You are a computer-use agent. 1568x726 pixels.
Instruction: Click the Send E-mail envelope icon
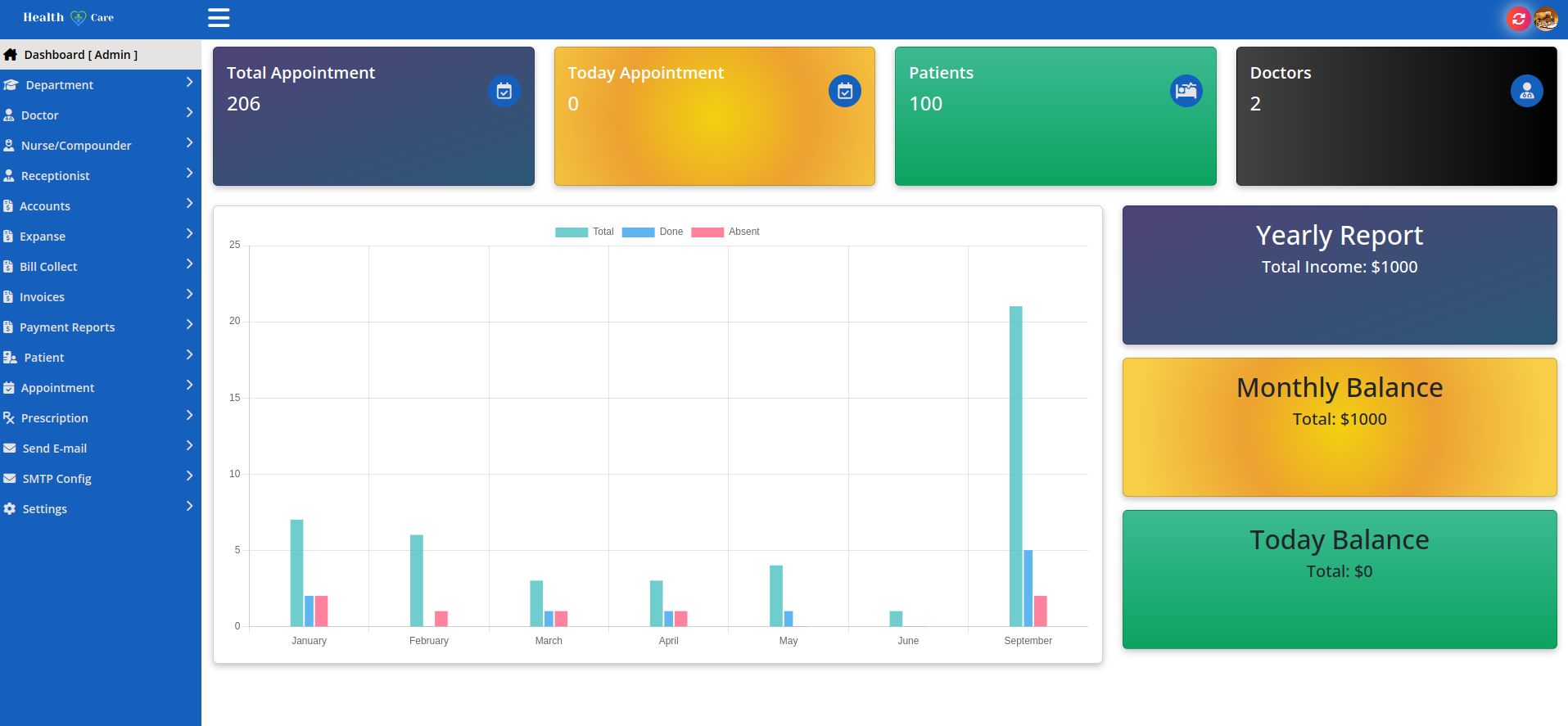pyautogui.click(x=10, y=449)
